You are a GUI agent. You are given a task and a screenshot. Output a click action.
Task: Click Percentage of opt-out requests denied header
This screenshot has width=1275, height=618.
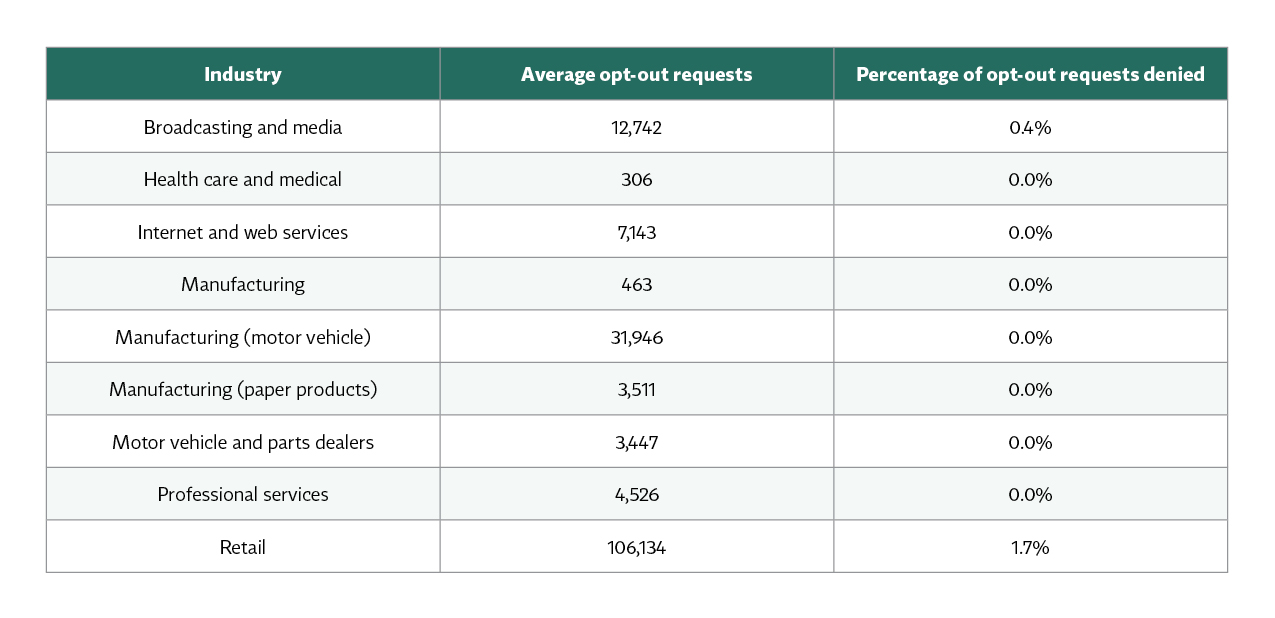(x=1030, y=74)
